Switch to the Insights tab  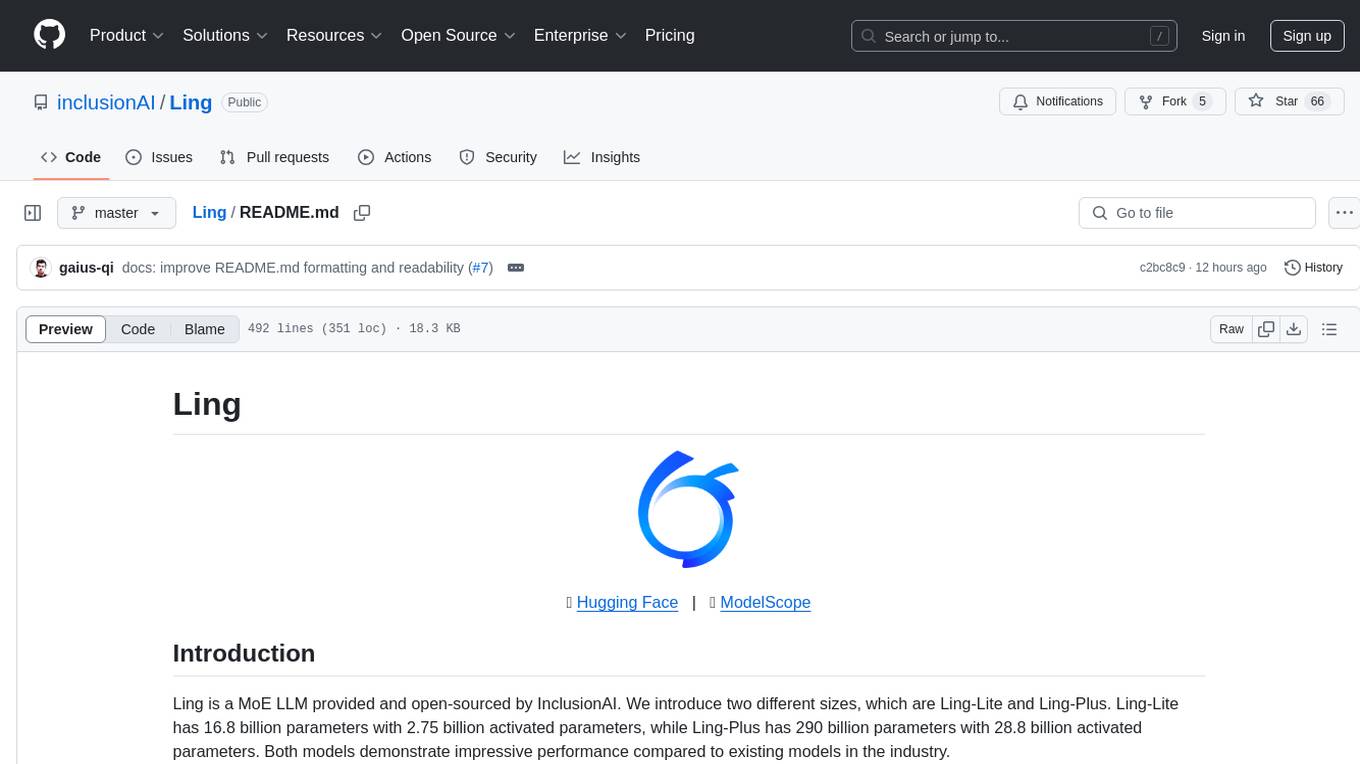(602, 157)
